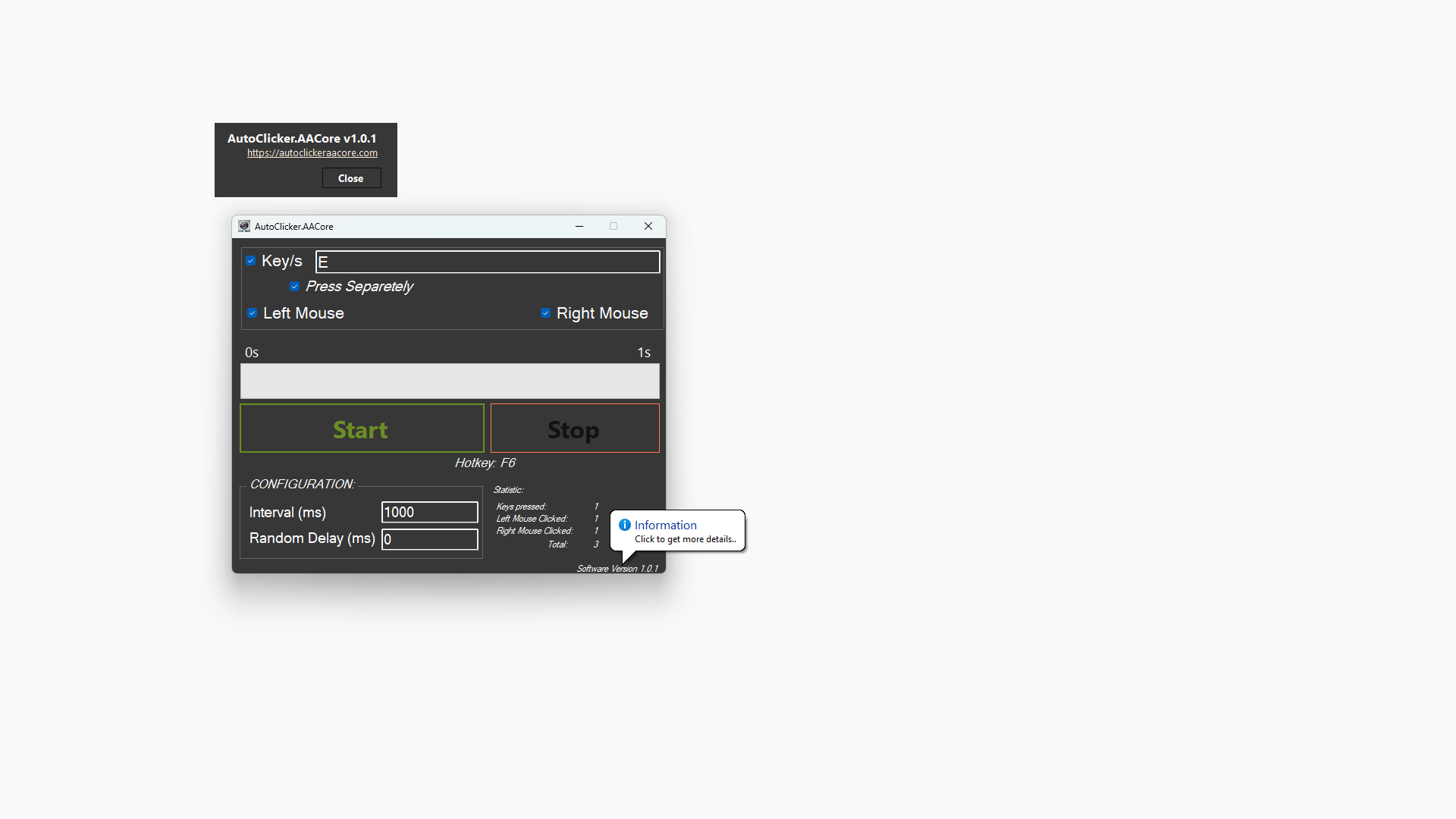Click the 0s to 1s progress bar
Screen dimensions: 1456x819
point(450,381)
